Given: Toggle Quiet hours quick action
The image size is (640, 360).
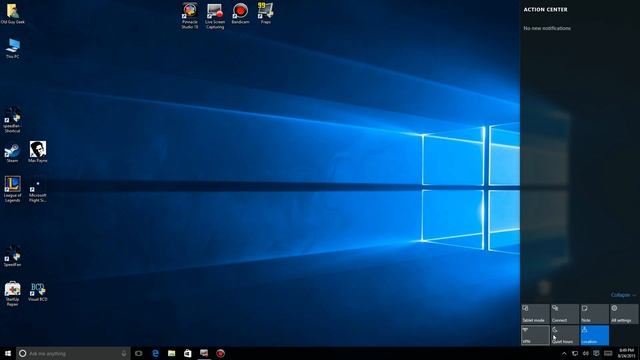Looking at the screenshot, I should coord(564,335).
